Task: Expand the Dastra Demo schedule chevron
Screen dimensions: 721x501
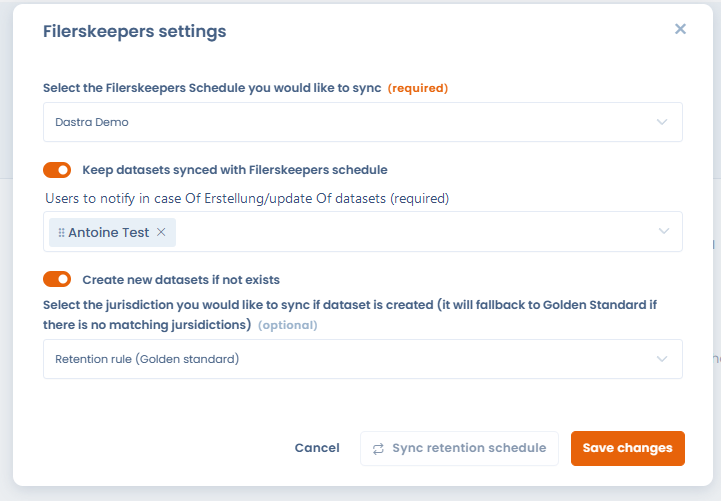Action: coord(662,122)
